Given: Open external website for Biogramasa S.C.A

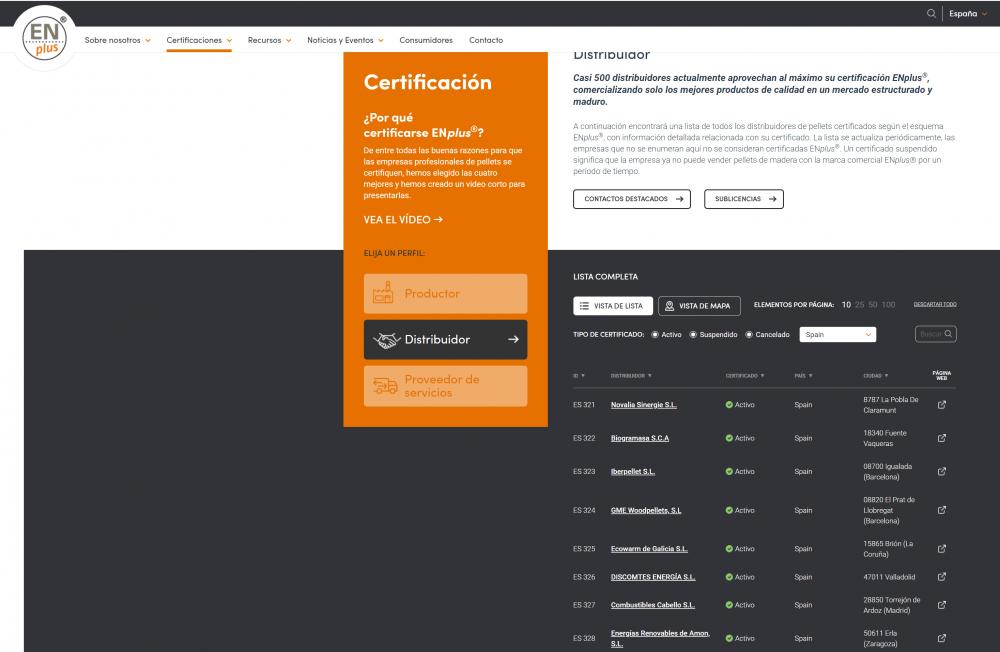Looking at the screenshot, I should pyautogui.click(x=942, y=438).
